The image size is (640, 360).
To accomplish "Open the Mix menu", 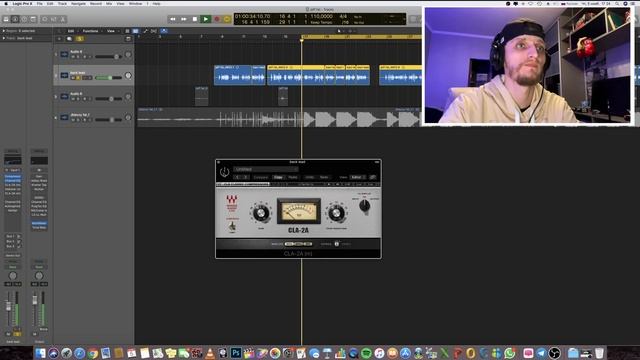I will 109,3.
